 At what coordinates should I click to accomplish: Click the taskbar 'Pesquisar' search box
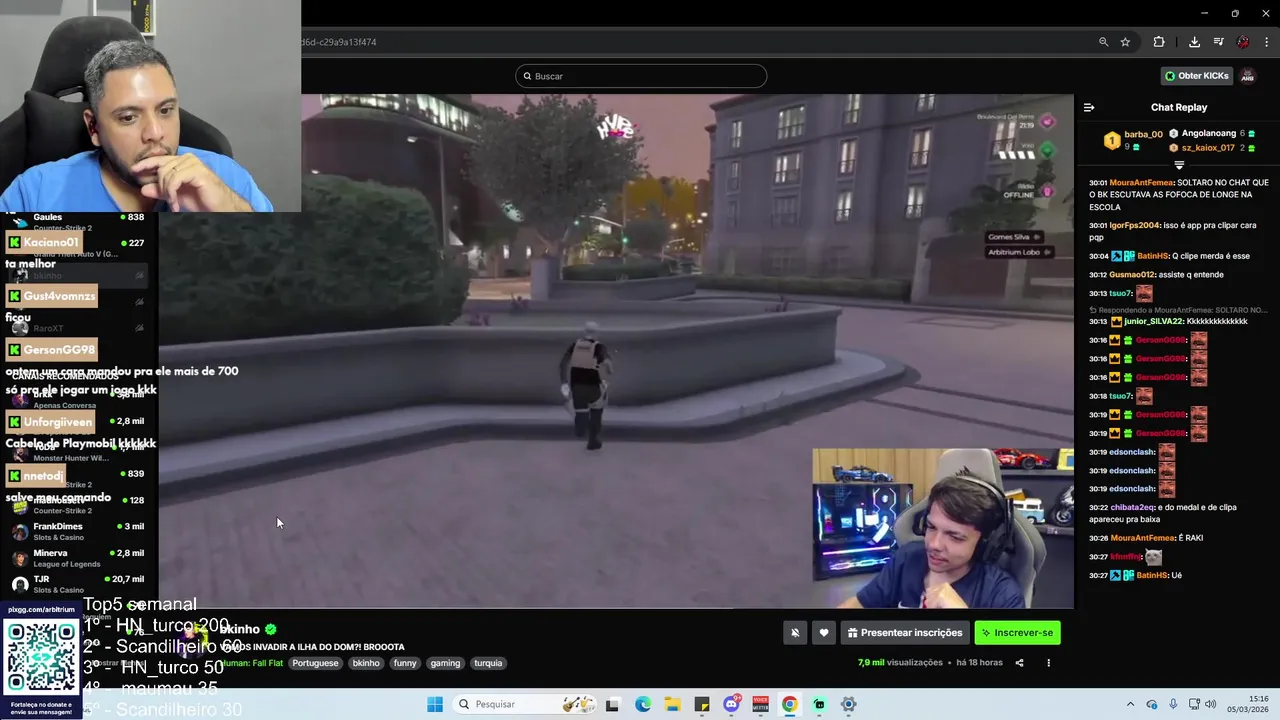click(x=525, y=704)
